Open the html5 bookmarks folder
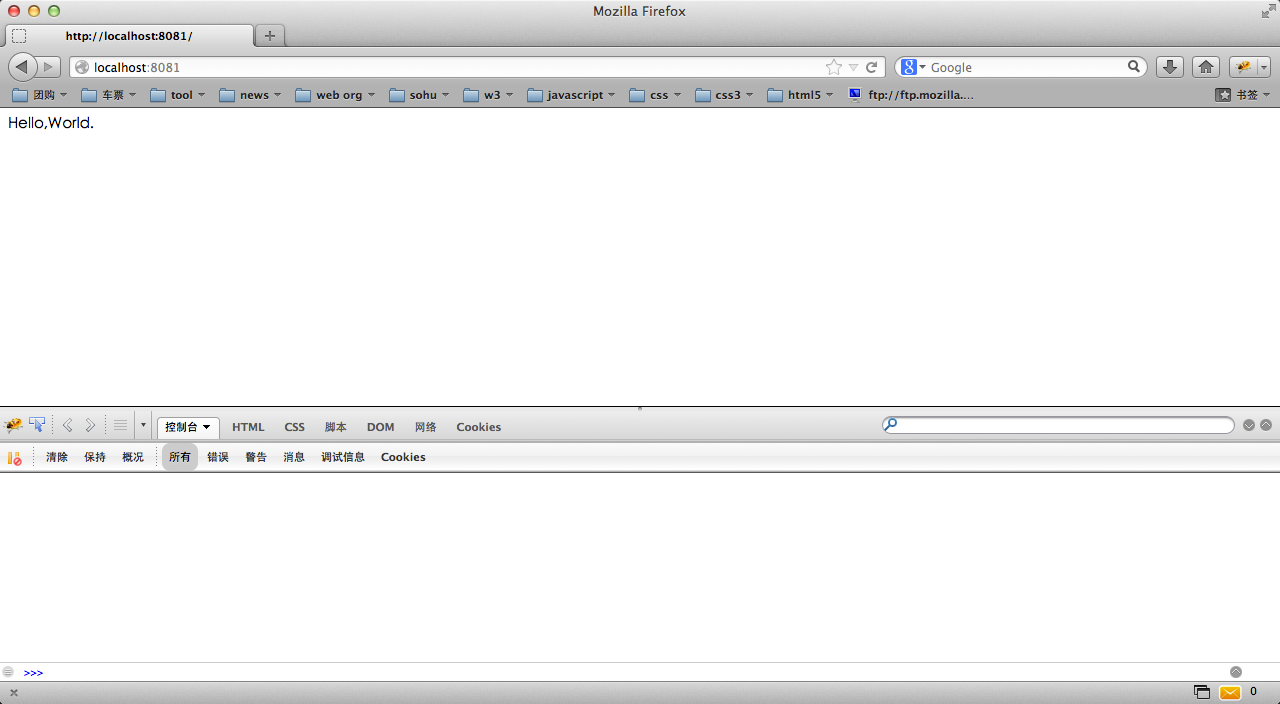The width and height of the screenshot is (1280, 704). (x=801, y=95)
